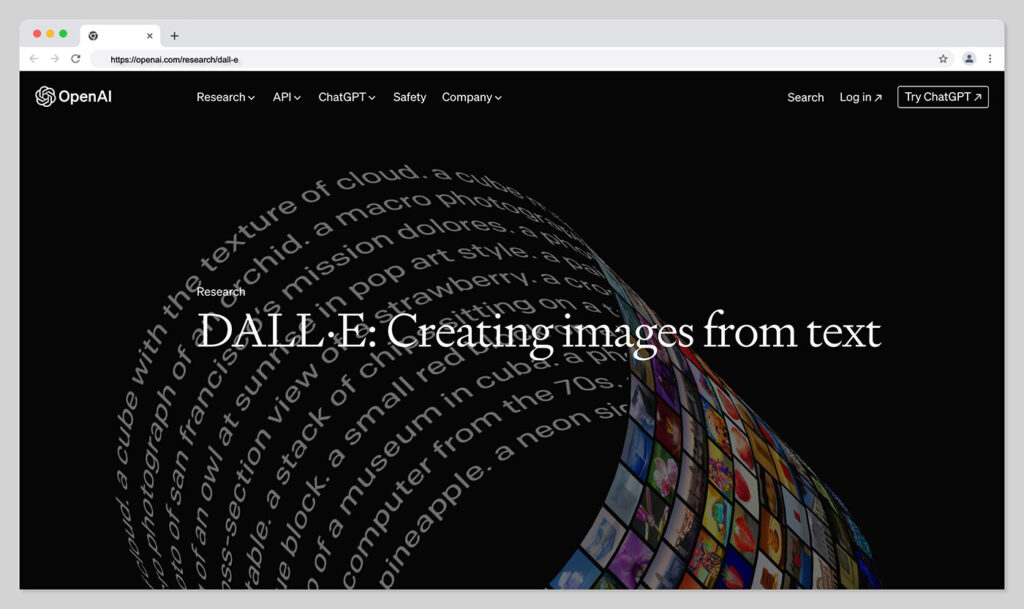Open a new tab with the plus icon
Image resolution: width=1024 pixels, height=609 pixels.
[174, 36]
